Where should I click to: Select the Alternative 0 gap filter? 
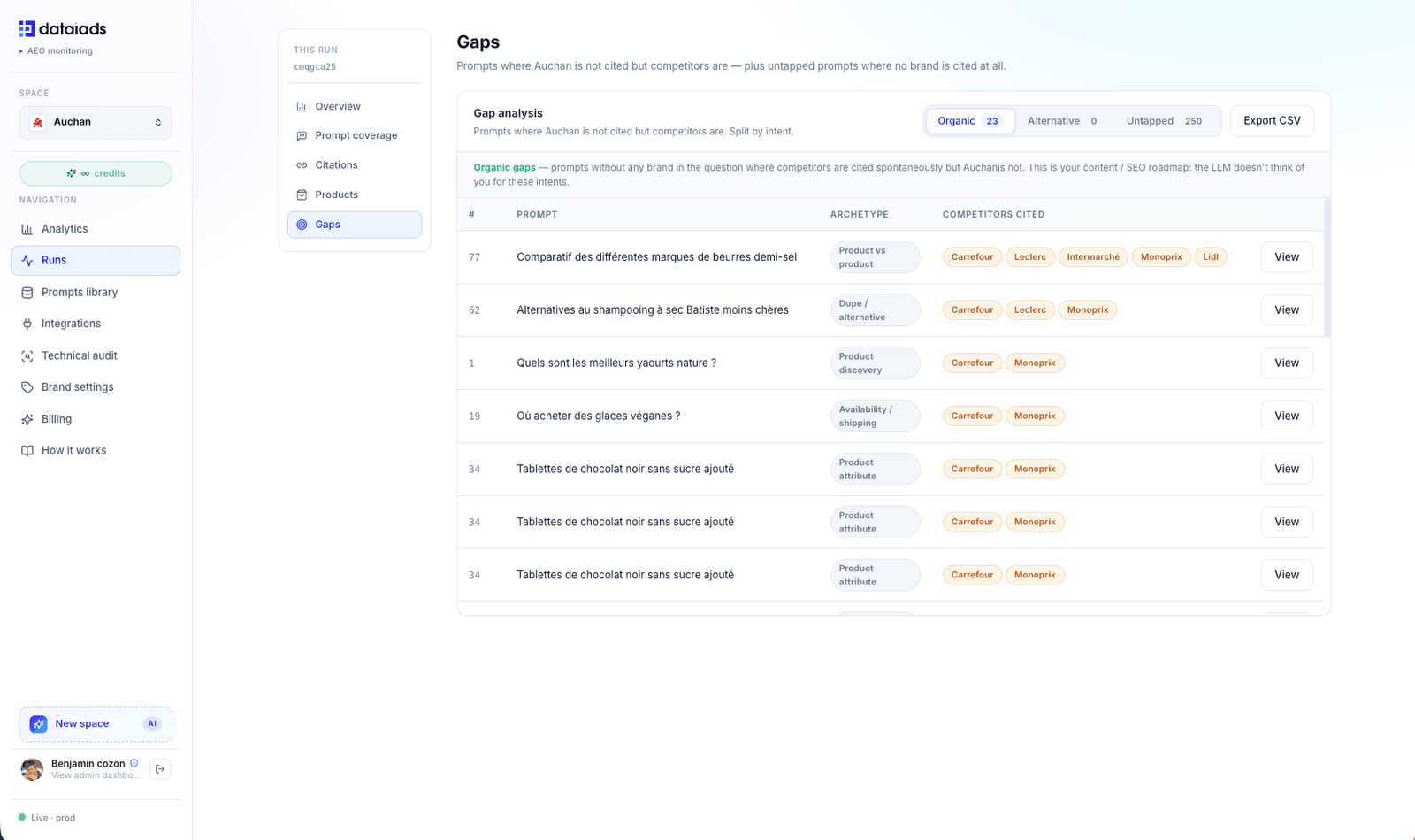point(1062,121)
